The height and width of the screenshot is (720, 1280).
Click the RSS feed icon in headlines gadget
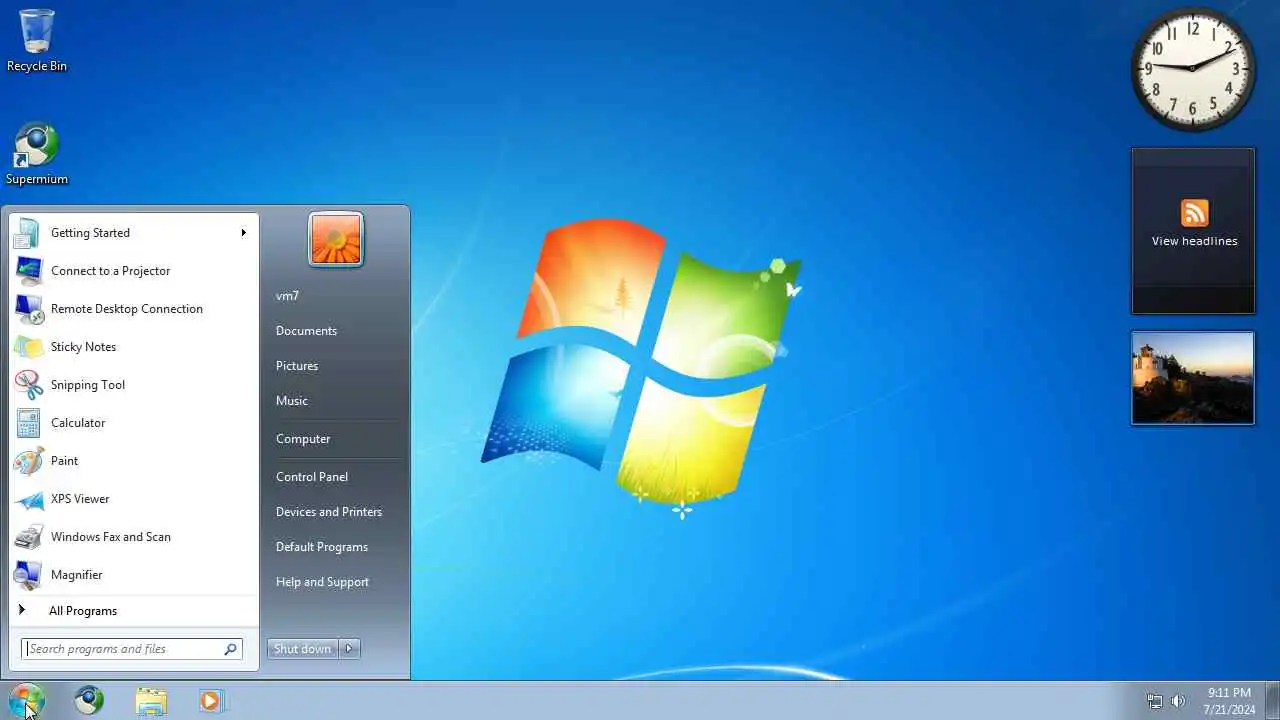(1194, 213)
